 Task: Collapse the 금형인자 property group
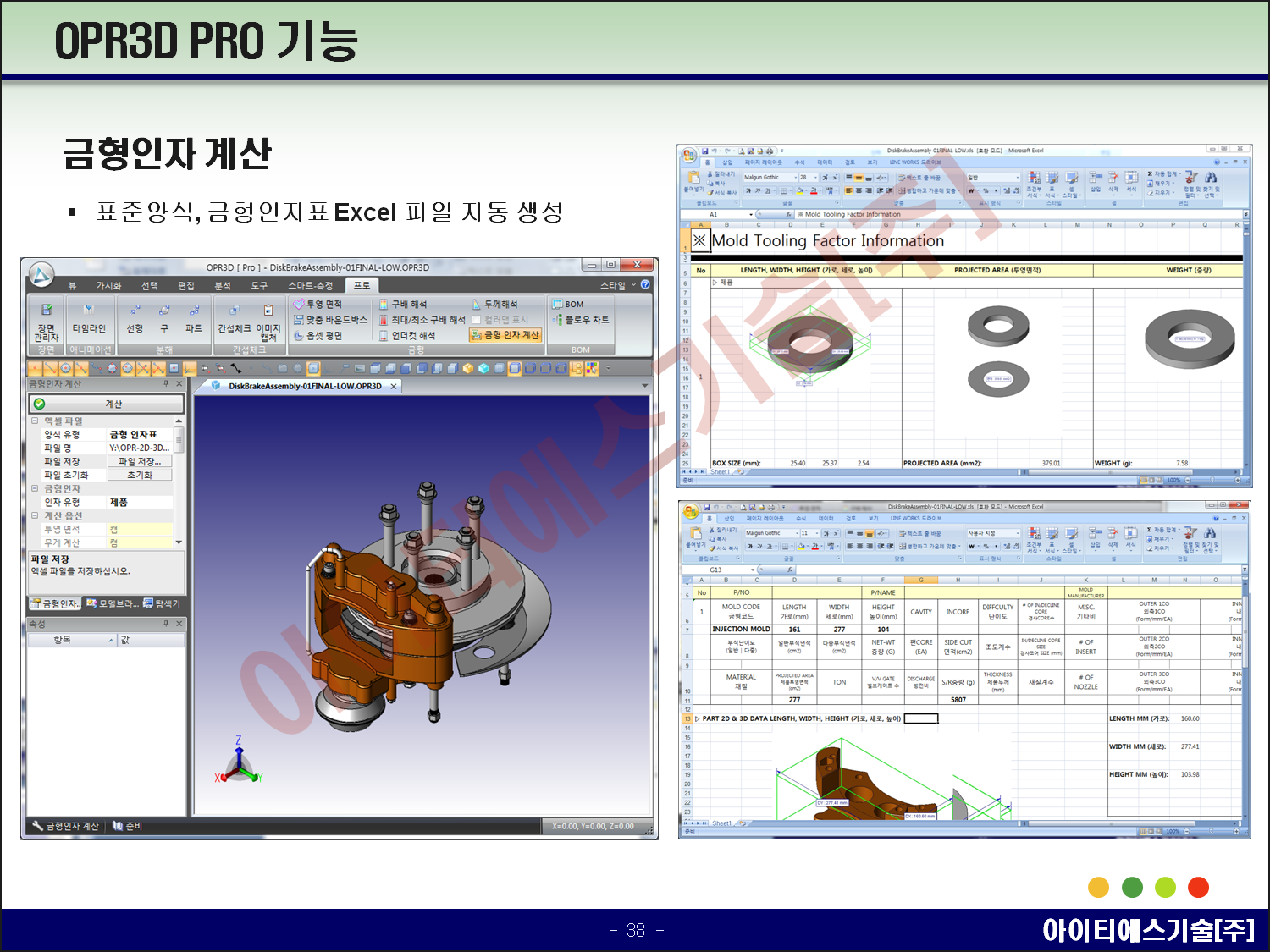36,488
